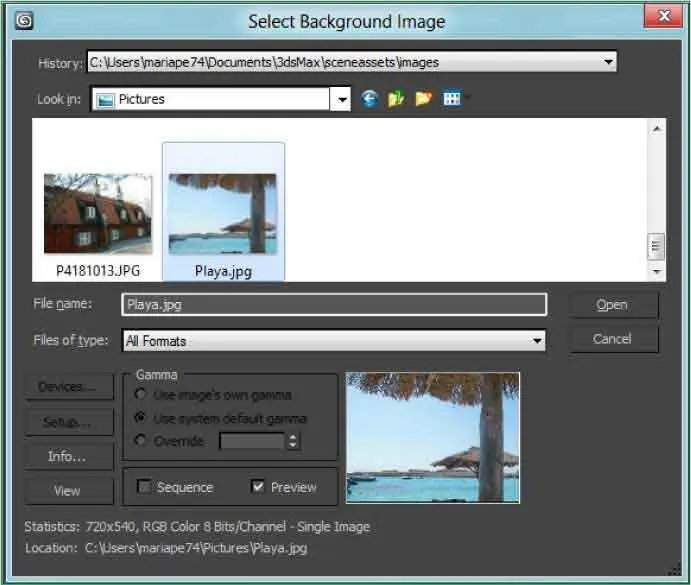Click the Statistics 720x540 text

click(x=197, y=526)
